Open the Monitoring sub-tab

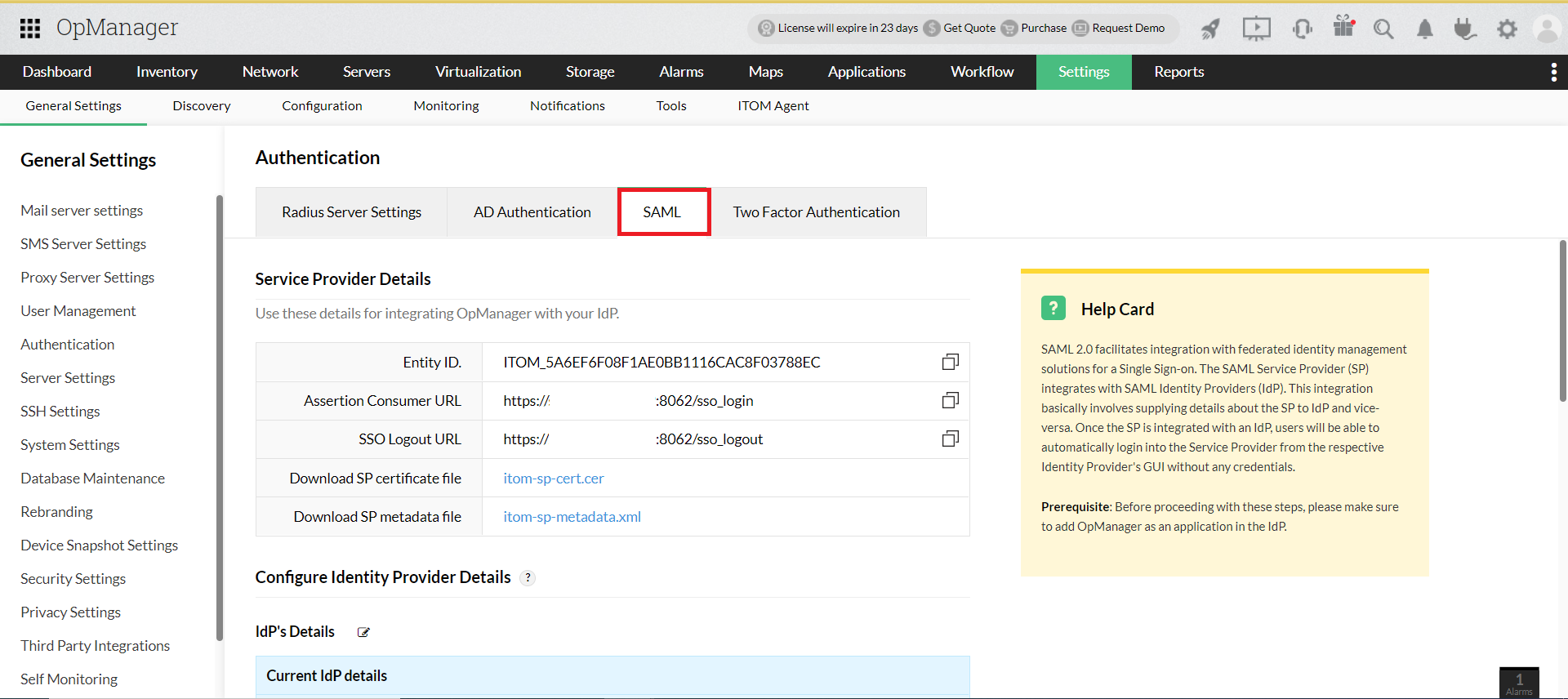[446, 106]
